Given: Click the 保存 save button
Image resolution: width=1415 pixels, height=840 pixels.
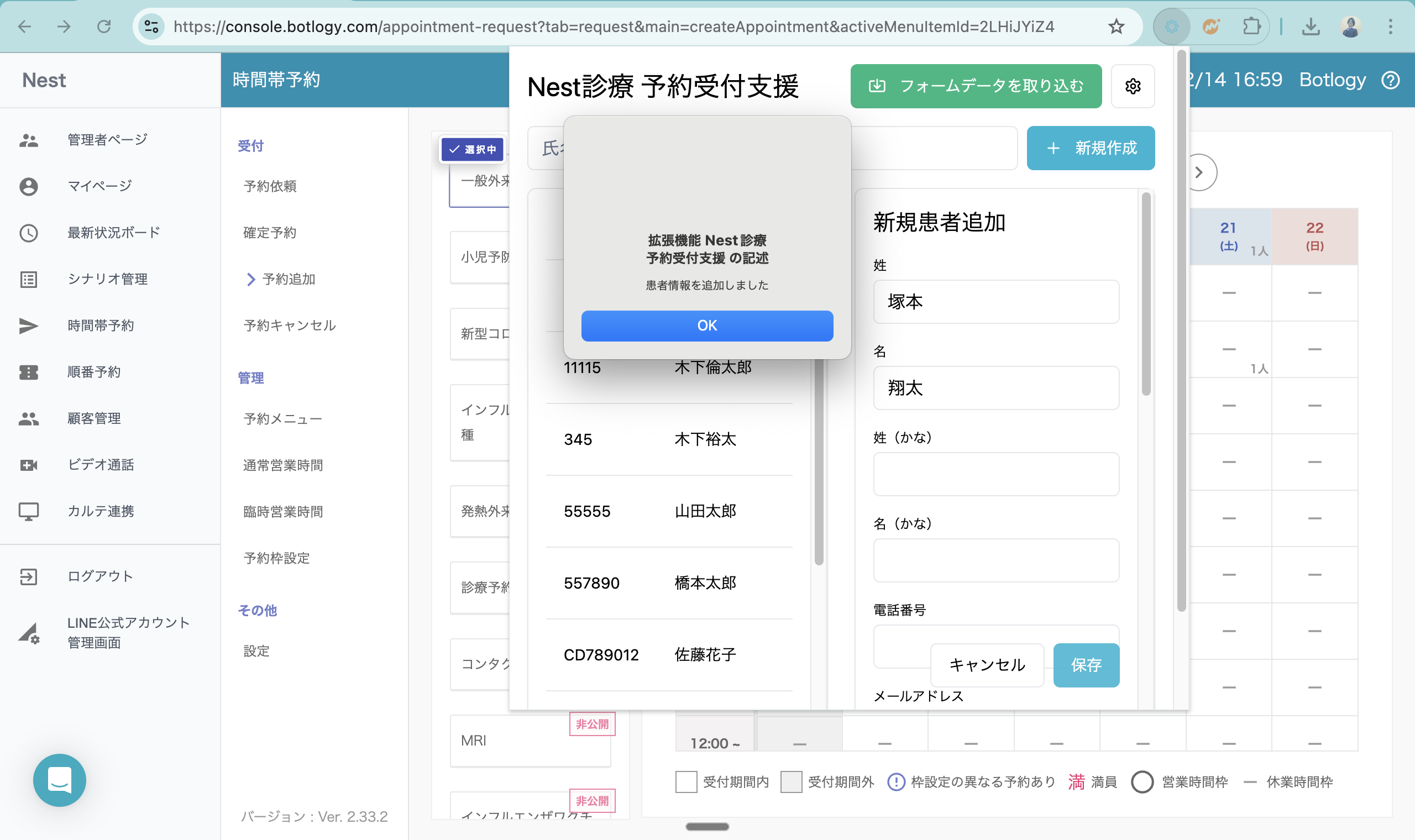Looking at the screenshot, I should [1086, 664].
